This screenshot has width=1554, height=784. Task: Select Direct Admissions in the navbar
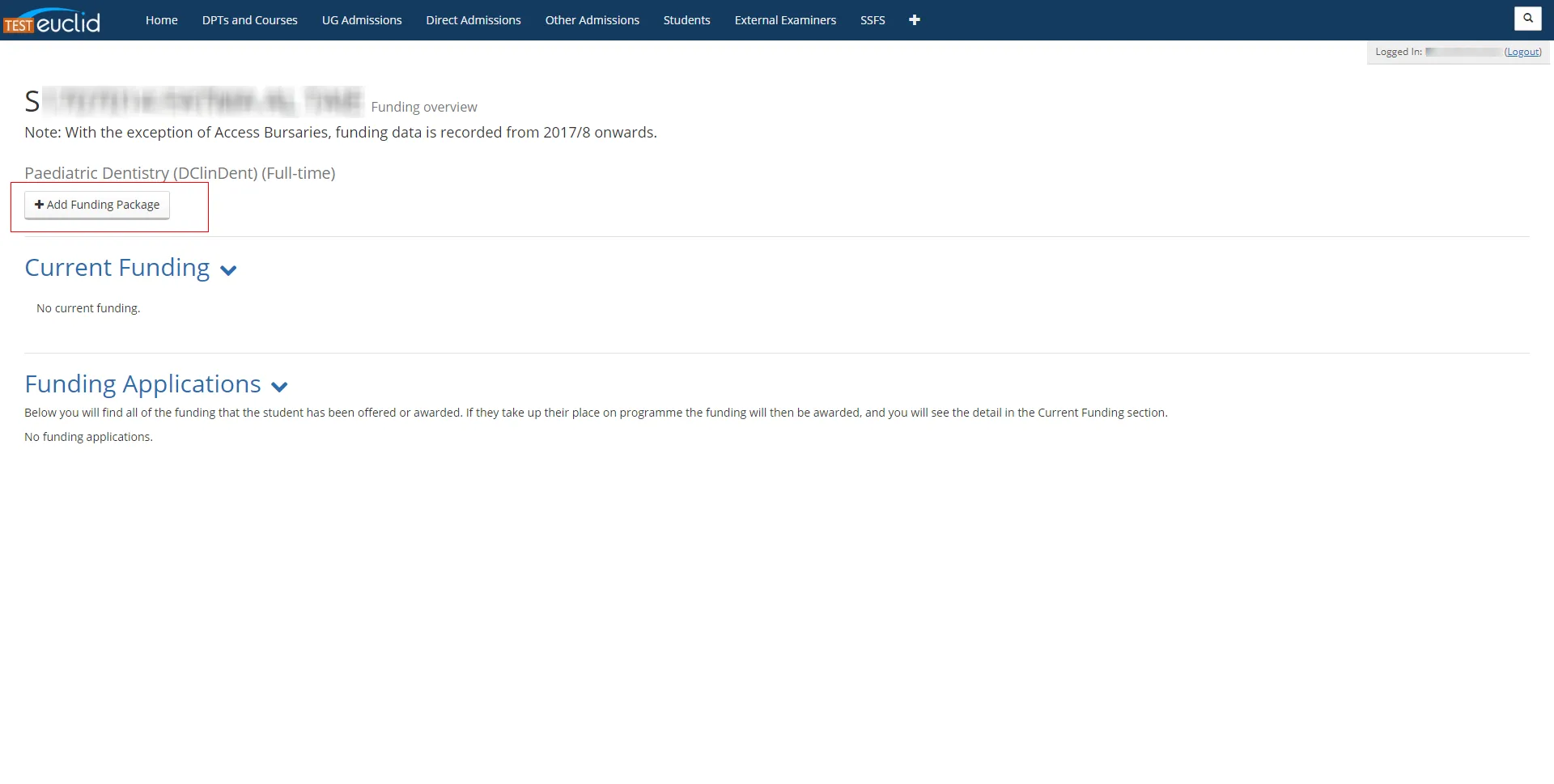pyautogui.click(x=473, y=20)
